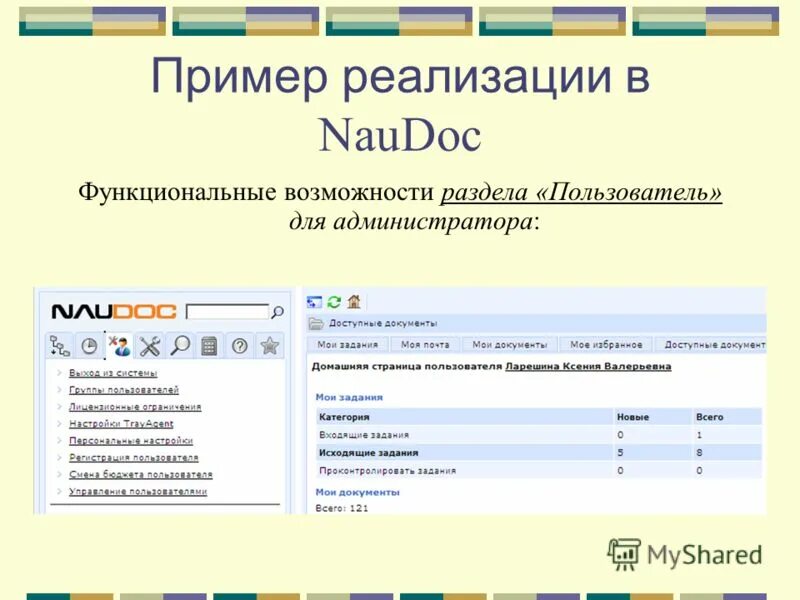Screen dimensions: 800x600
Task: Select the magnifier search icon in sidebar
Action: [x=179, y=347]
